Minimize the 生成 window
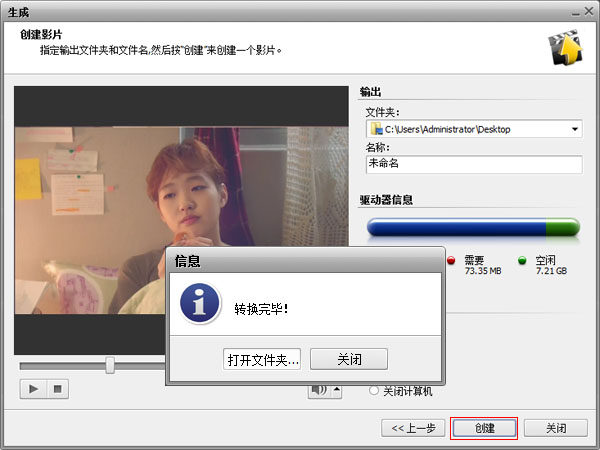The width and height of the screenshot is (600, 450). [x=576, y=12]
